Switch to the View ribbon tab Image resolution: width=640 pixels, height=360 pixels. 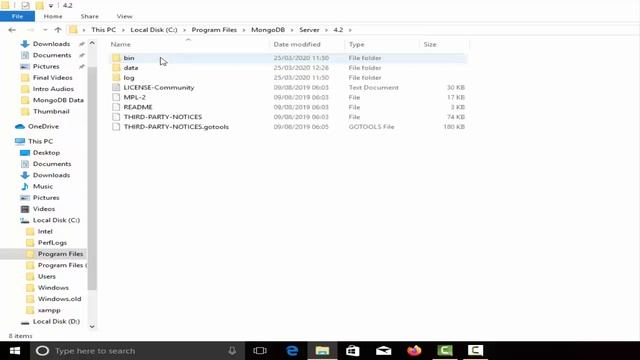tap(124, 16)
